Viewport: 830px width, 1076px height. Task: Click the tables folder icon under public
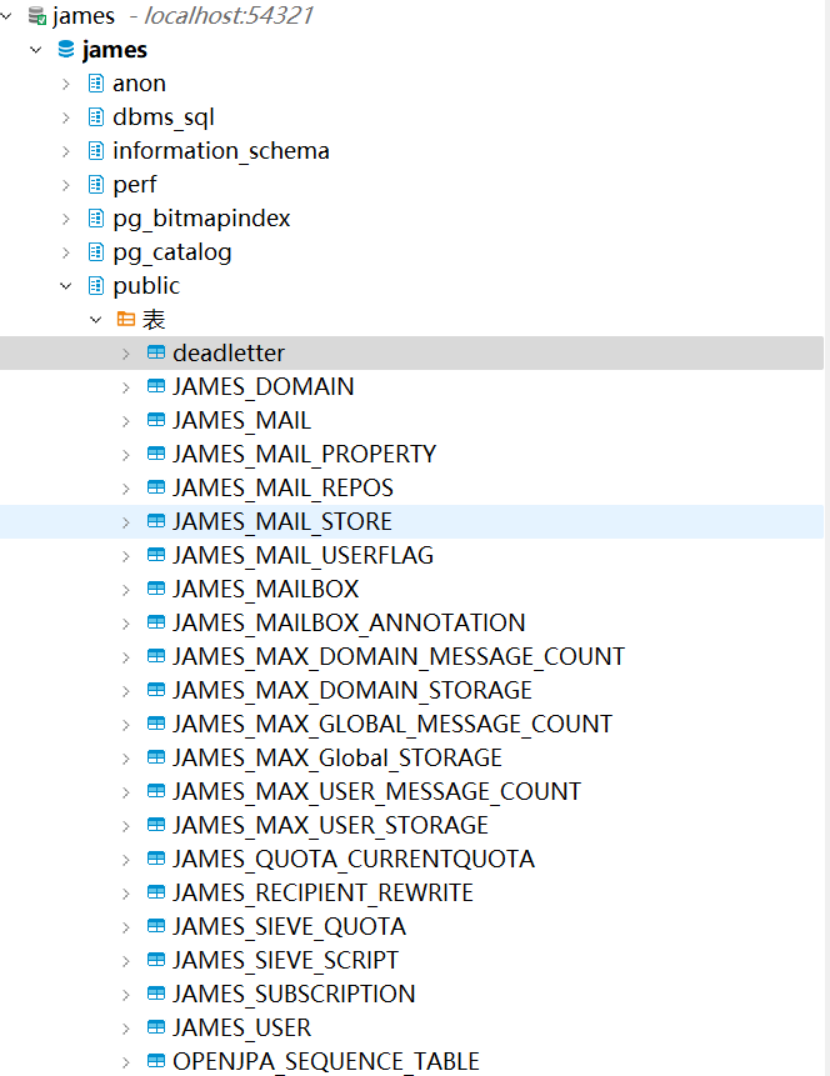[126, 319]
